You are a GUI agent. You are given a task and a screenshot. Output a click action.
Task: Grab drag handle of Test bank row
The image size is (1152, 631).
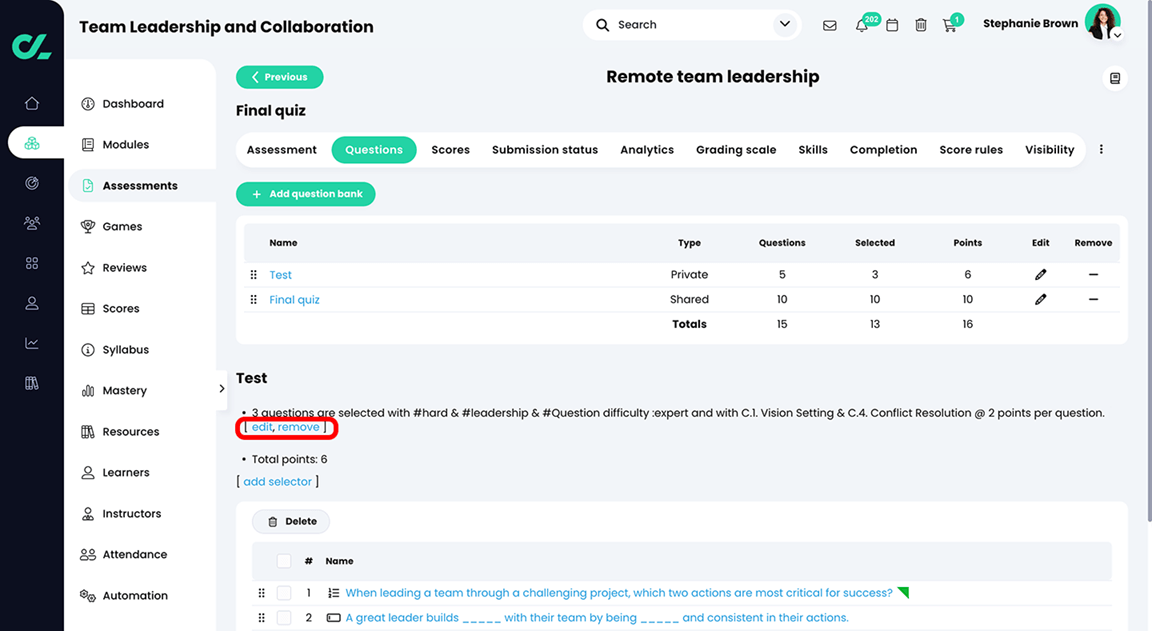coord(253,275)
